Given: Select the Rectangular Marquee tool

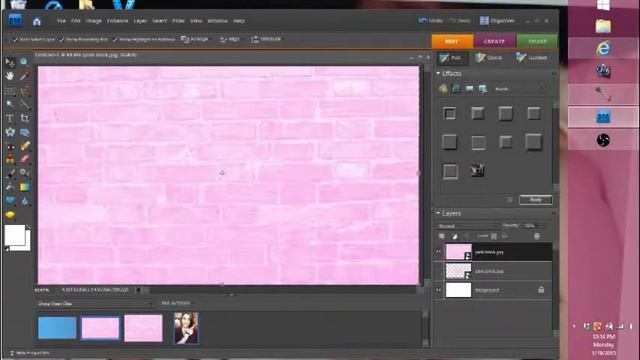Looking at the screenshot, I should click(10, 90).
